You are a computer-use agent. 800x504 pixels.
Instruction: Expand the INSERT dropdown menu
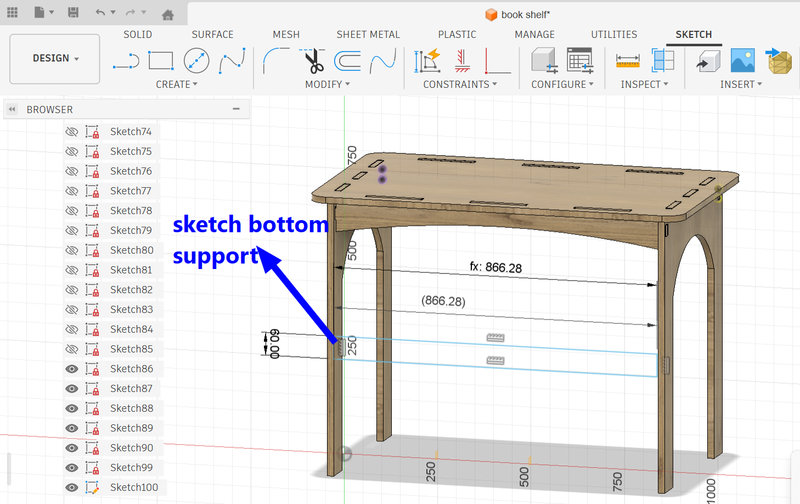pos(741,84)
